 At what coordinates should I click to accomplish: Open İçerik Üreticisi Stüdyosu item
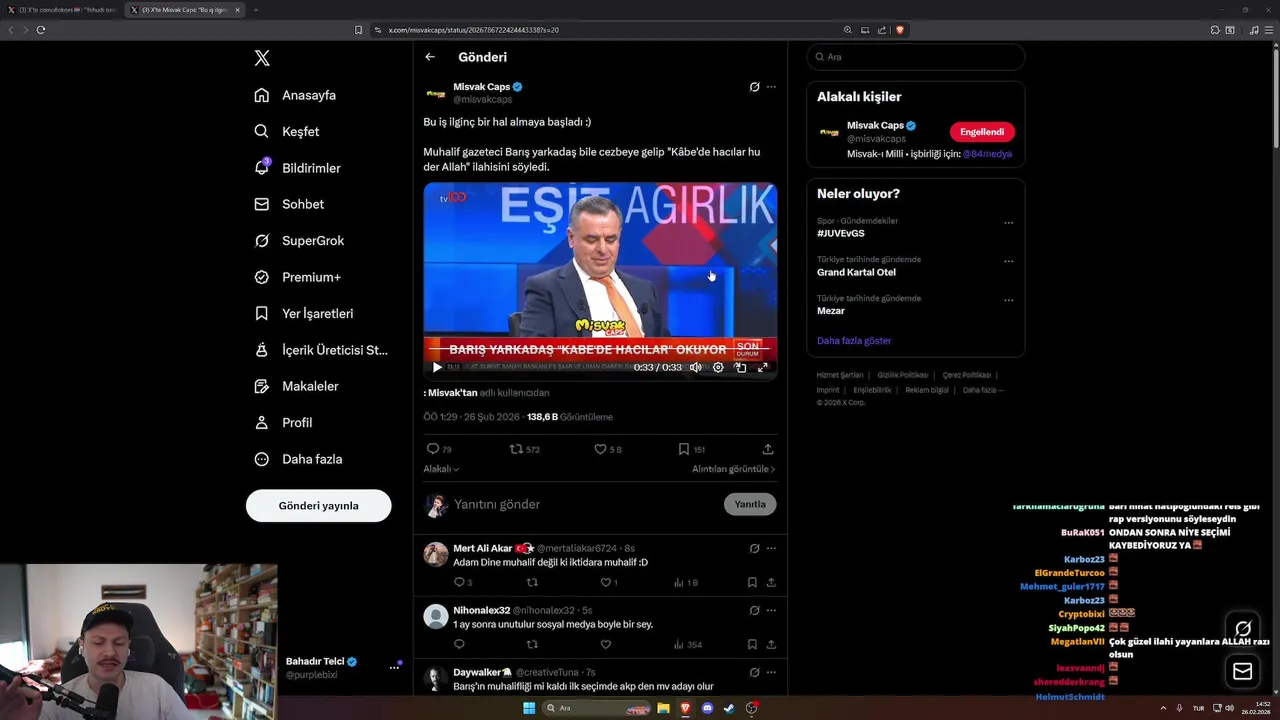click(x=321, y=350)
